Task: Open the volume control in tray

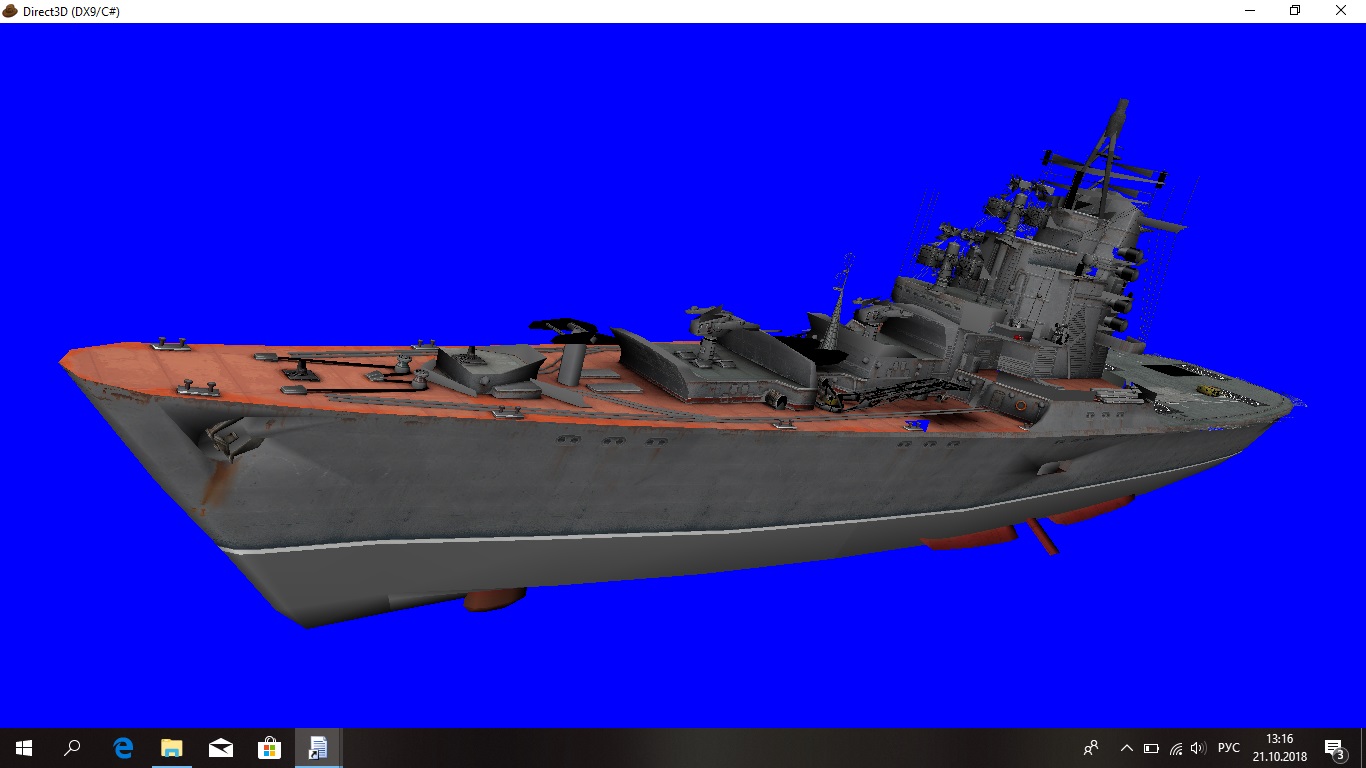Action: click(1198, 748)
